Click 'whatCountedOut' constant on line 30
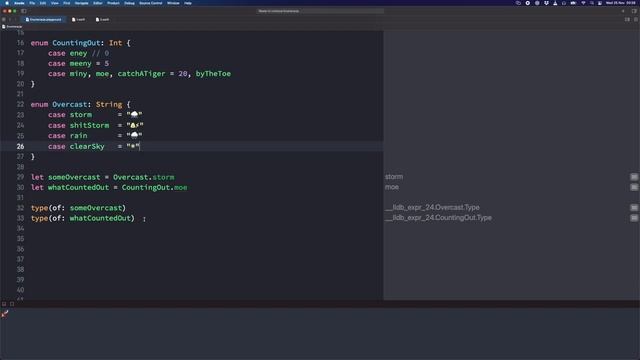 [78, 187]
